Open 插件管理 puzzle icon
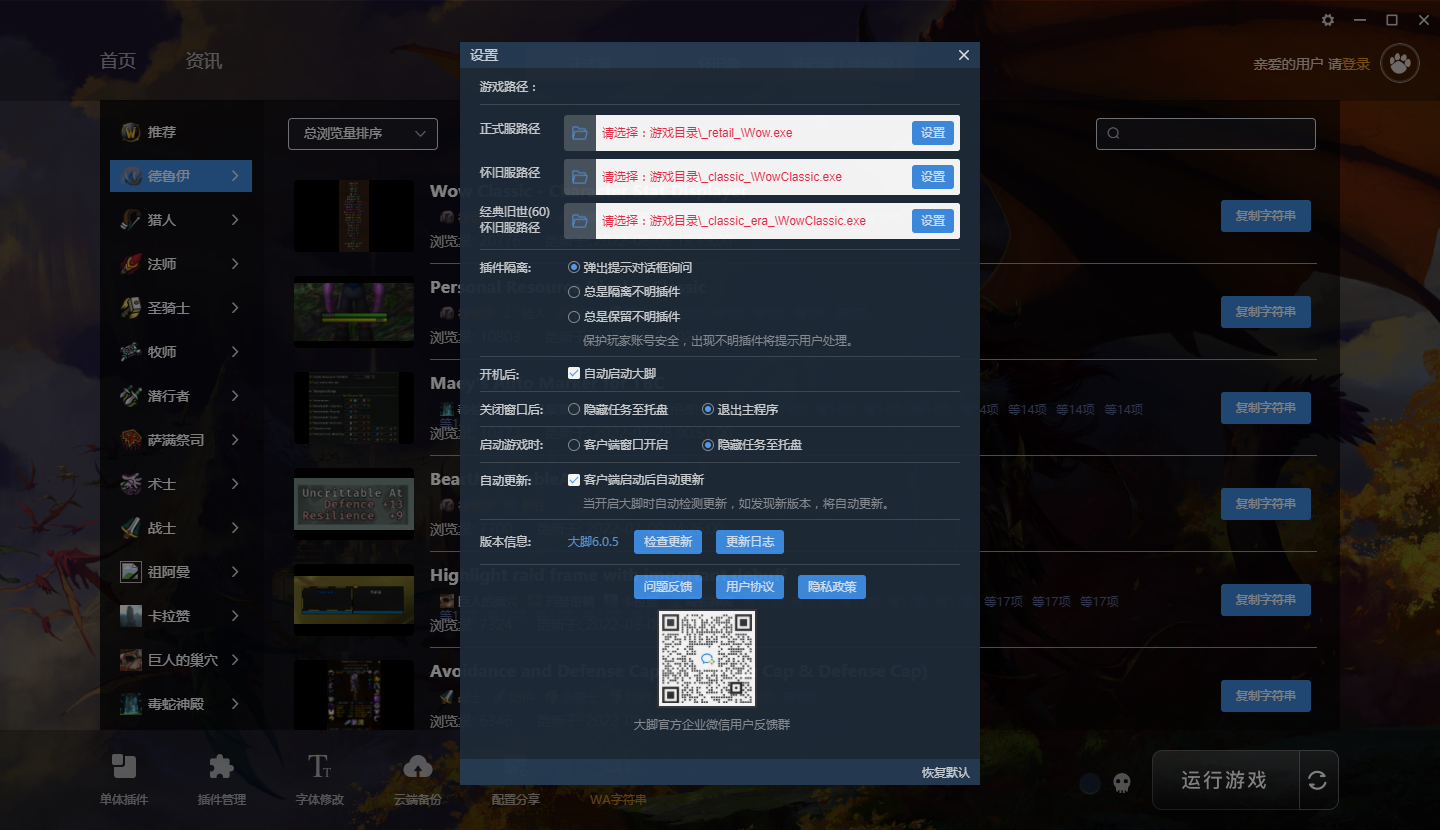The width and height of the screenshot is (1440, 830). (x=221, y=767)
